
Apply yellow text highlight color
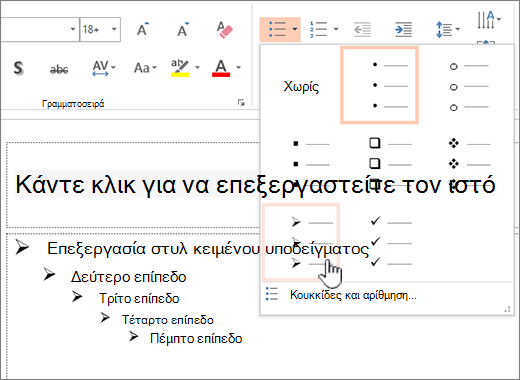pos(180,68)
